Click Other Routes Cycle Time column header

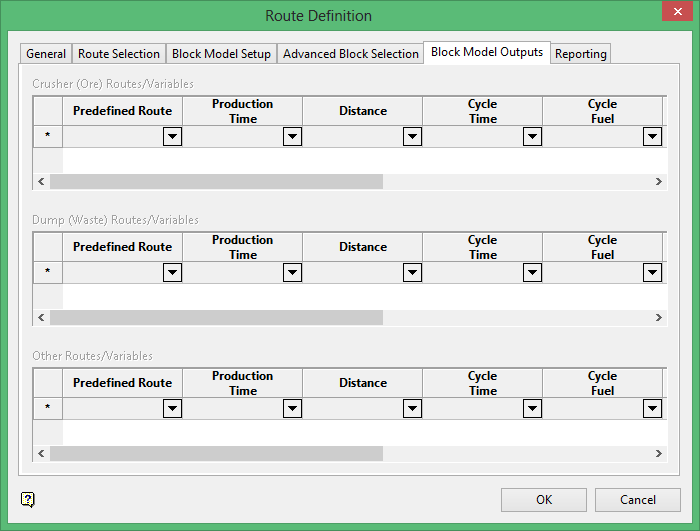click(483, 383)
